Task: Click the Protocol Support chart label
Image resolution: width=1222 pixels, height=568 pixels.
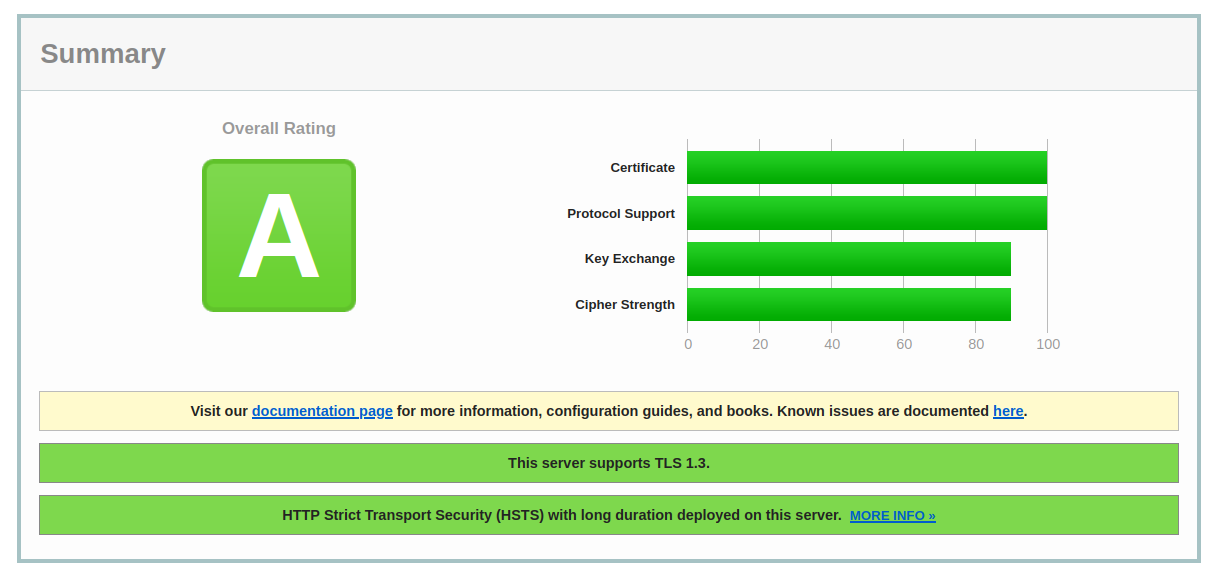Action: (621, 214)
